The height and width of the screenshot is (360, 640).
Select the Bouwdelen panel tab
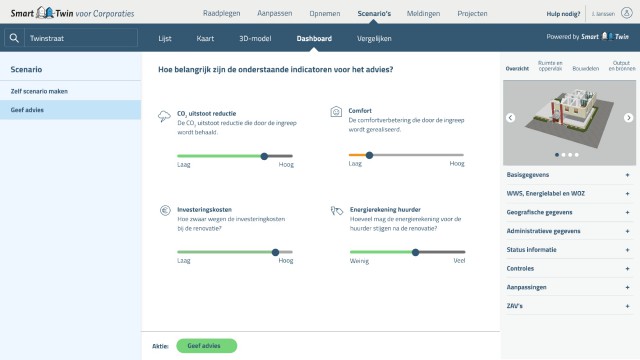(x=586, y=69)
